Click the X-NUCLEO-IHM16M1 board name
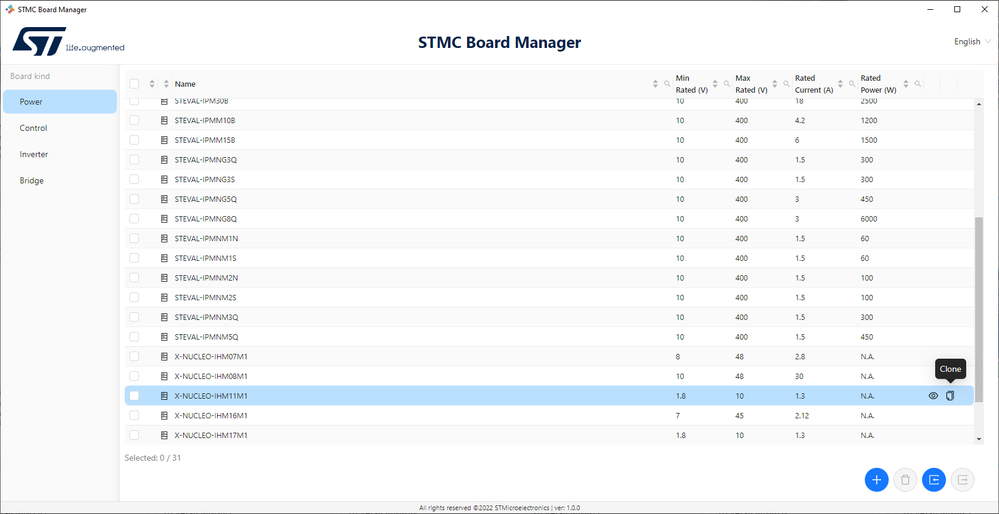Screen dimensions: 999x514 click(211, 415)
